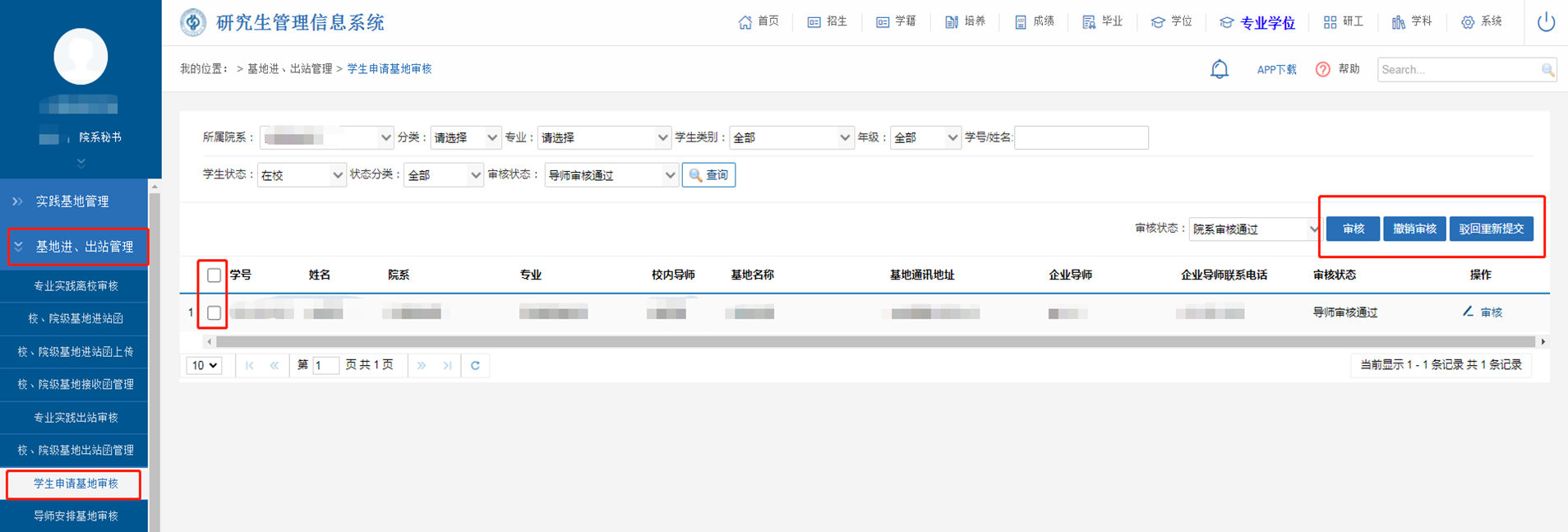This screenshot has height=532, width=1568.
Task: Open the 学位 top menu
Action: (1171, 22)
